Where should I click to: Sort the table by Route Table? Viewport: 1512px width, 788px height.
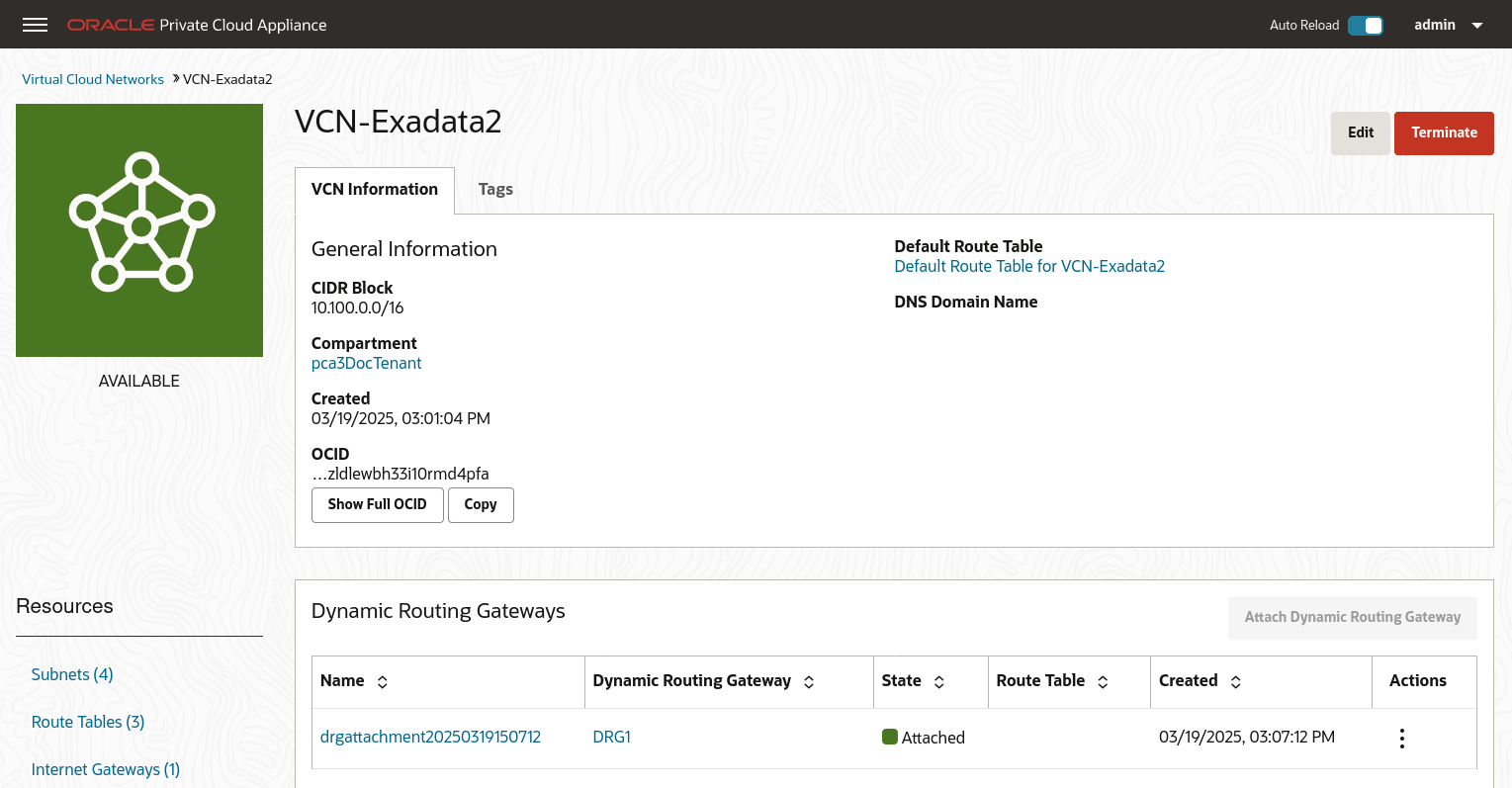pyautogui.click(x=1103, y=681)
